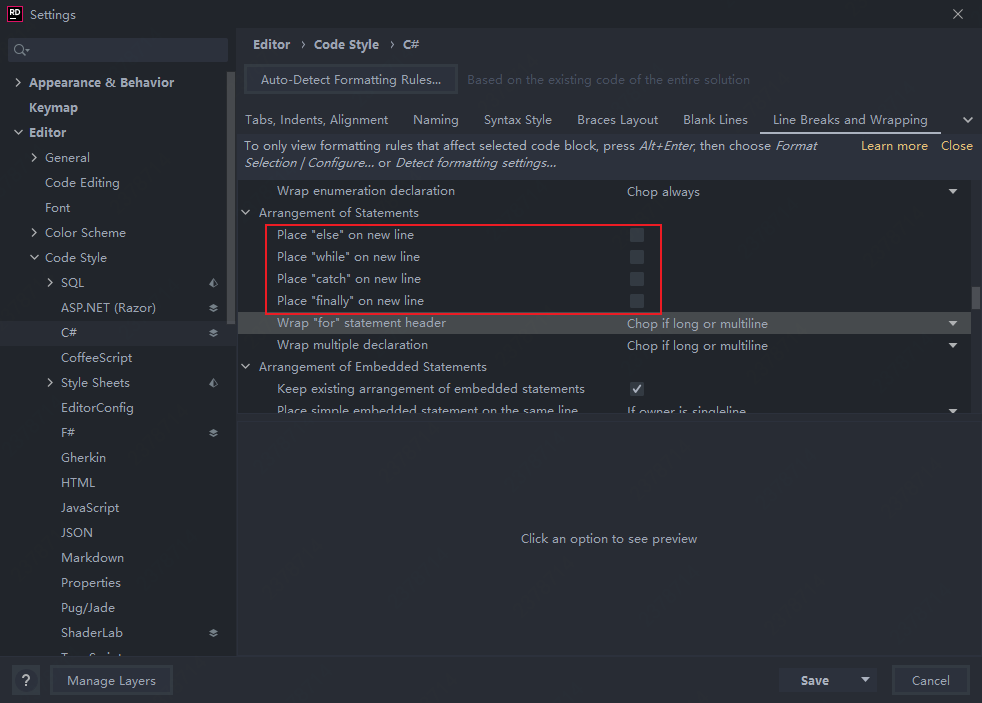This screenshot has width=982, height=703.
Task: Enable Place "else" on new line
Action: 637,234
